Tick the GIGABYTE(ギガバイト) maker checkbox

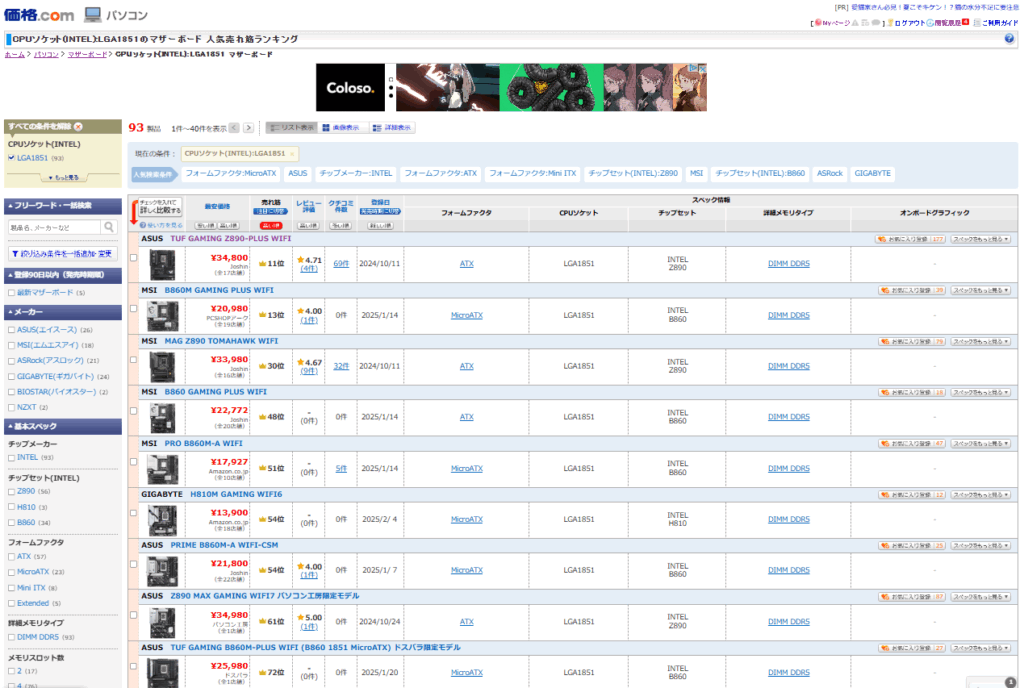click(x=11, y=377)
